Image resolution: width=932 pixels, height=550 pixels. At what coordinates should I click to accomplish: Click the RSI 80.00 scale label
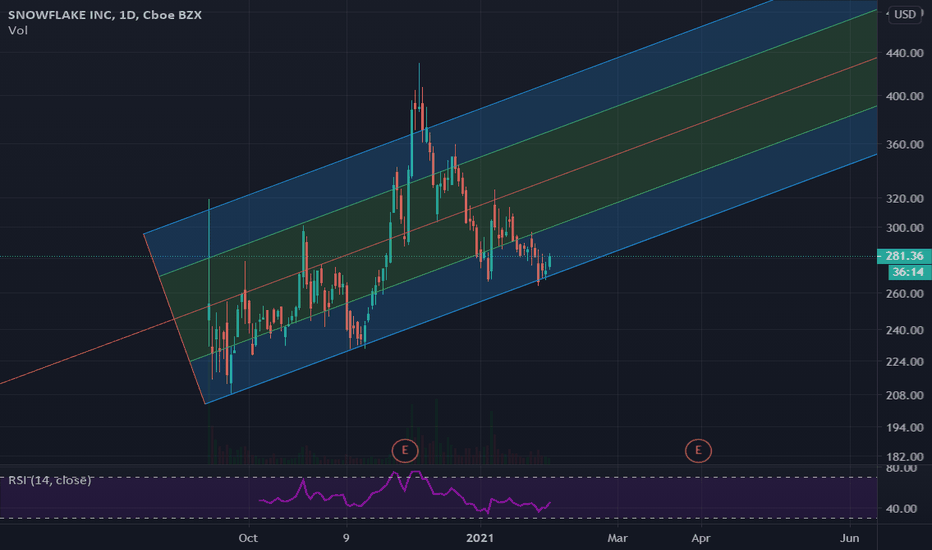point(901,469)
